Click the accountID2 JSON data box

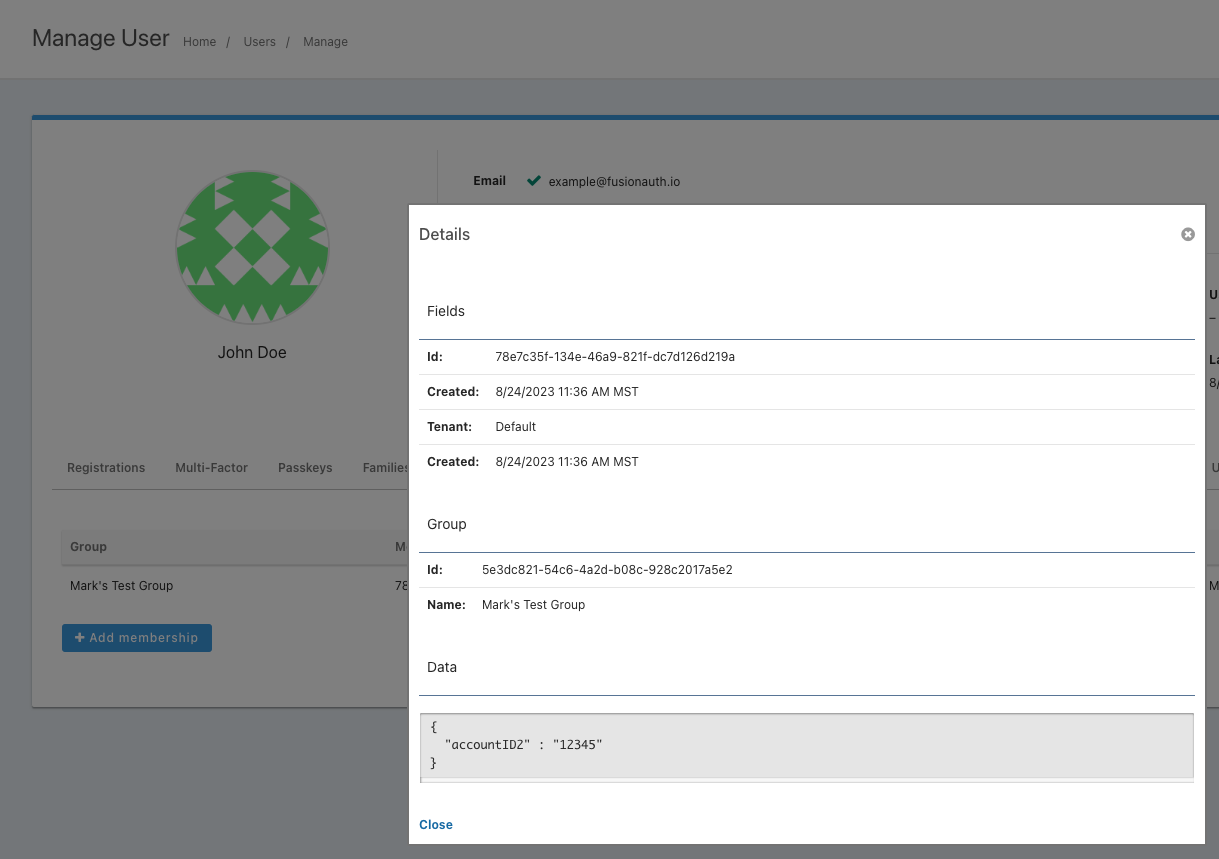coord(806,745)
